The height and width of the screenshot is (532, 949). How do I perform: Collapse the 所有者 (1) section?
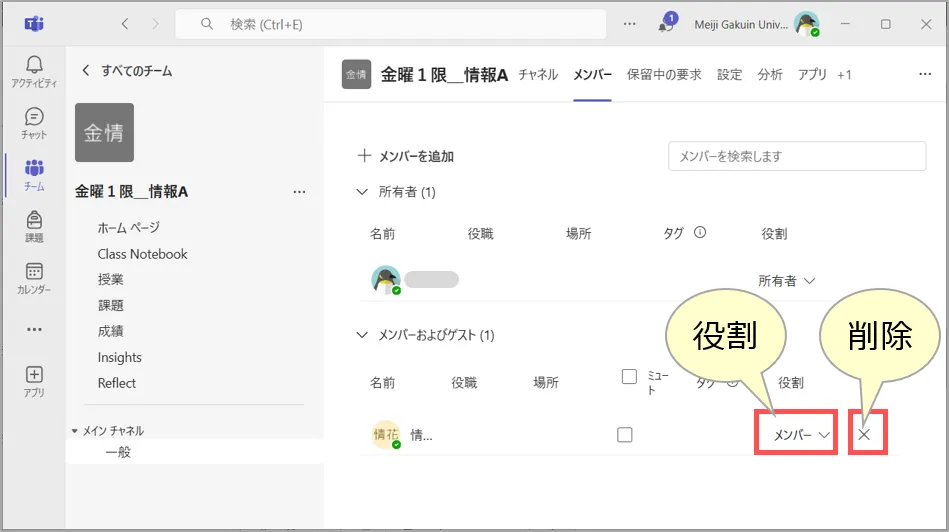pos(362,192)
